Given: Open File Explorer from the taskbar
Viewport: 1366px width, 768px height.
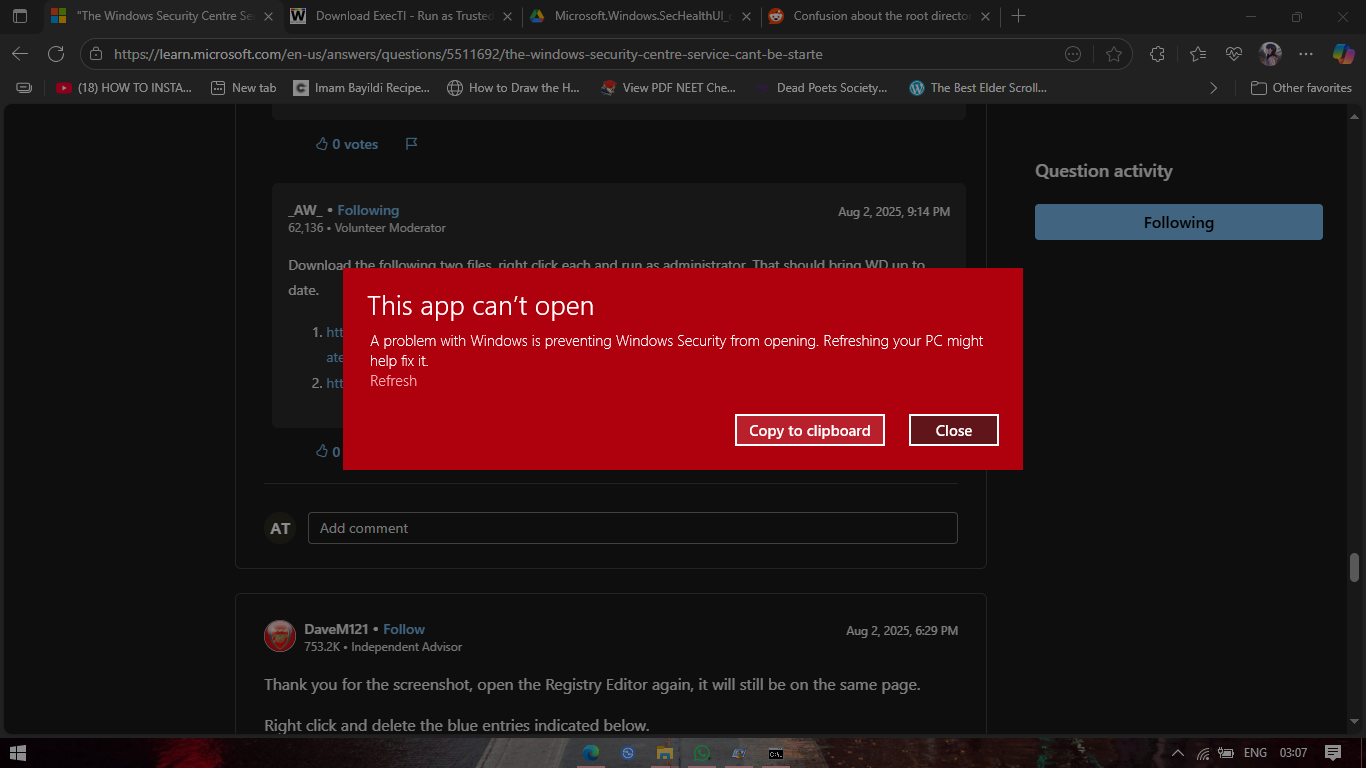Looking at the screenshot, I should coord(665,753).
